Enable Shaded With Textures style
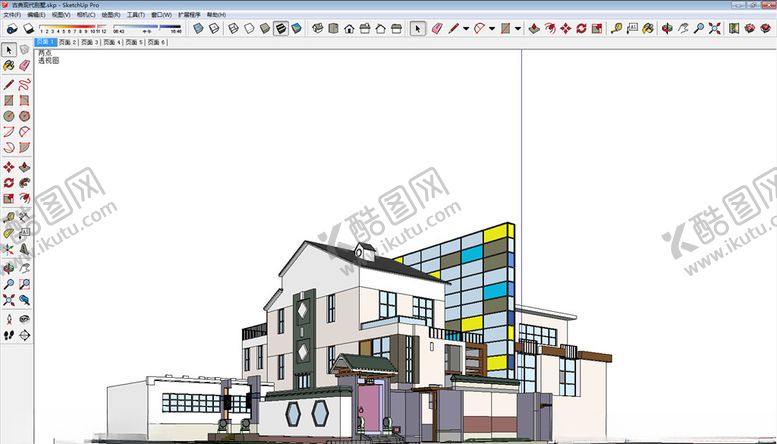777x444 pixels. pos(282,29)
